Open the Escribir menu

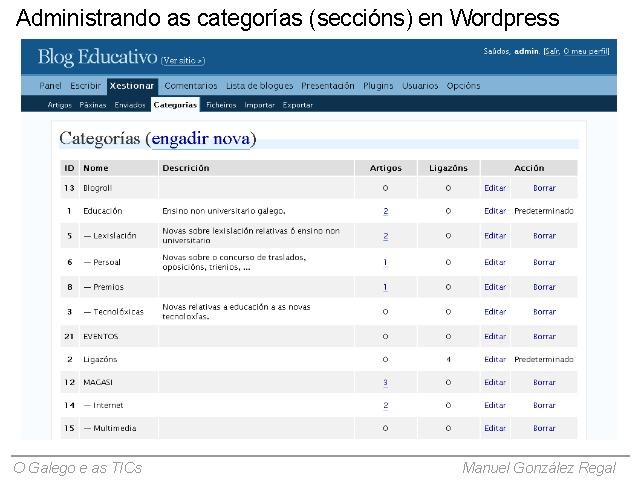pyautogui.click(x=85, y=86)
